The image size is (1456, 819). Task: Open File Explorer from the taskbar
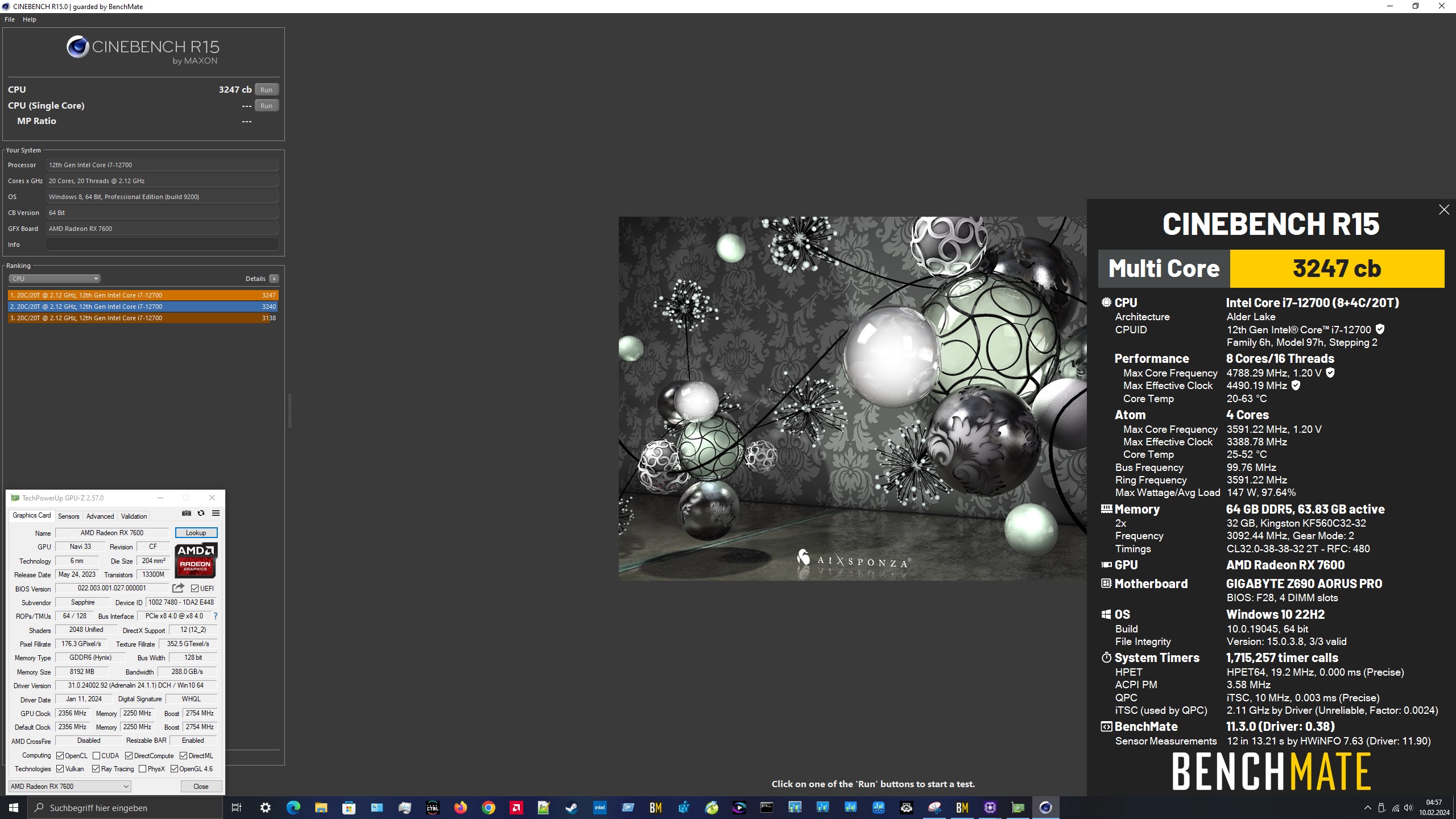point(321,808)
